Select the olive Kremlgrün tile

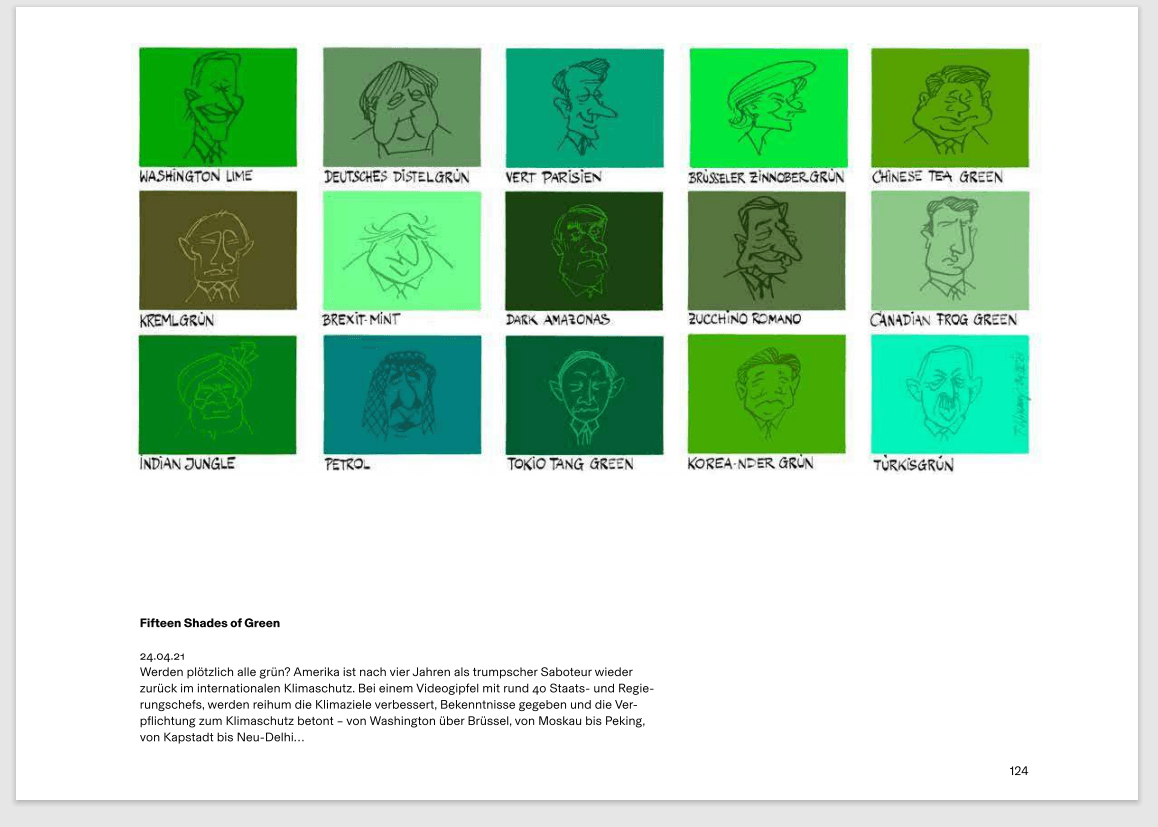point(218,250)
